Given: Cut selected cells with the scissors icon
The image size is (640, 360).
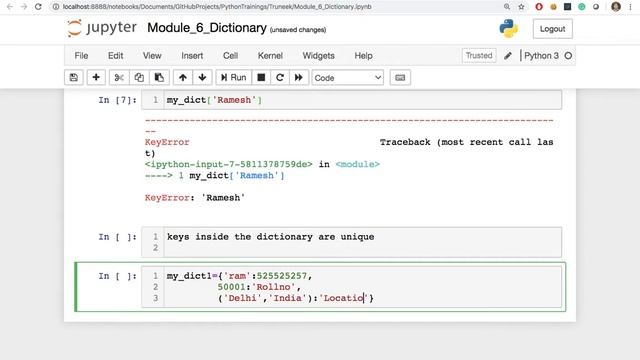Looking at the screenshot, I should coord(119,78).
